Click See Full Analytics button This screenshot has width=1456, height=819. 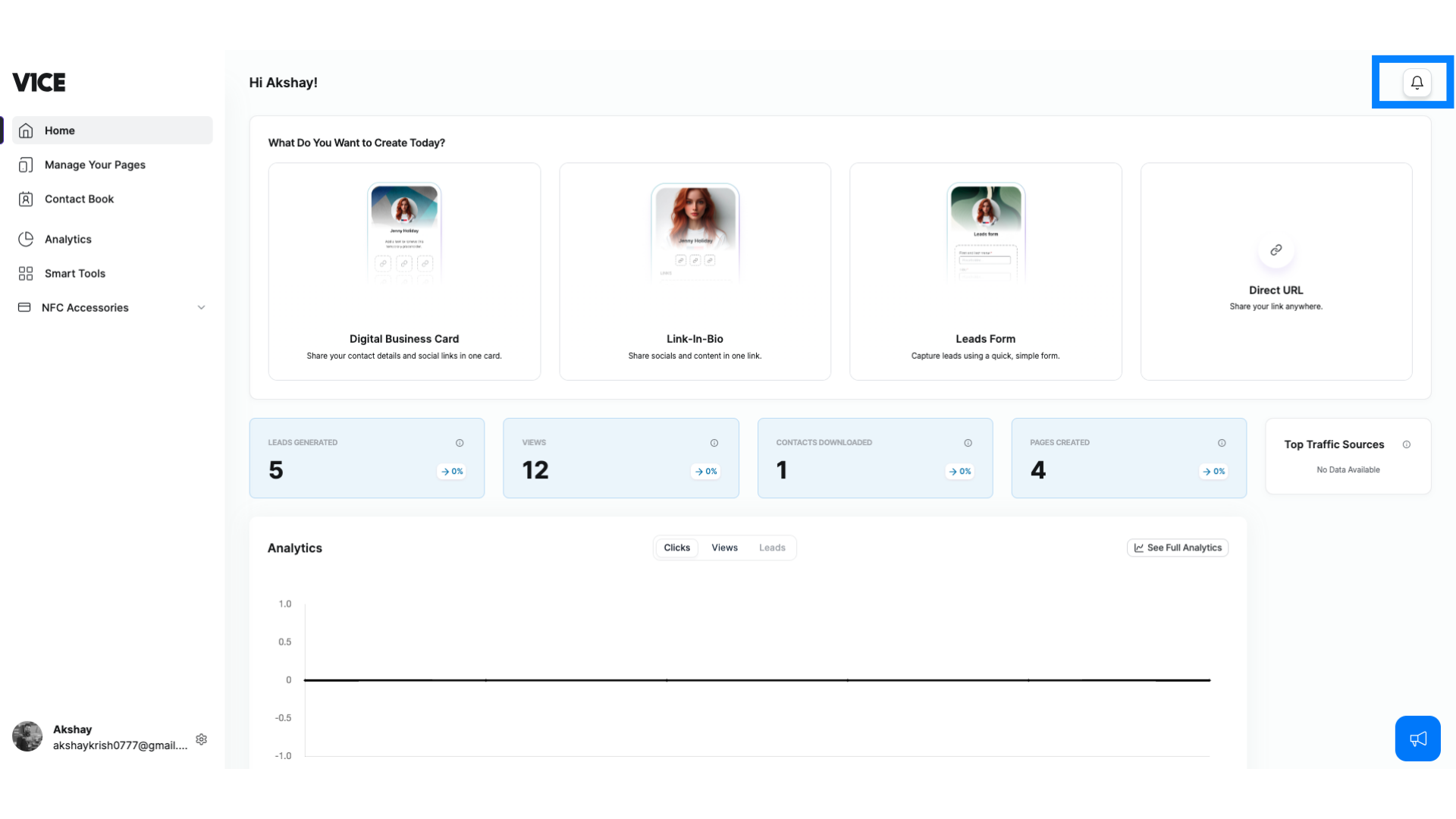tap(1178, 547)
